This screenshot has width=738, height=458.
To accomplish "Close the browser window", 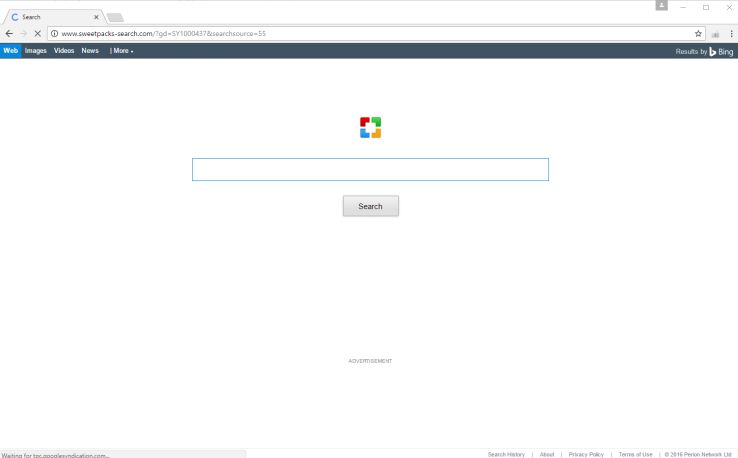I will coord(729,7).
